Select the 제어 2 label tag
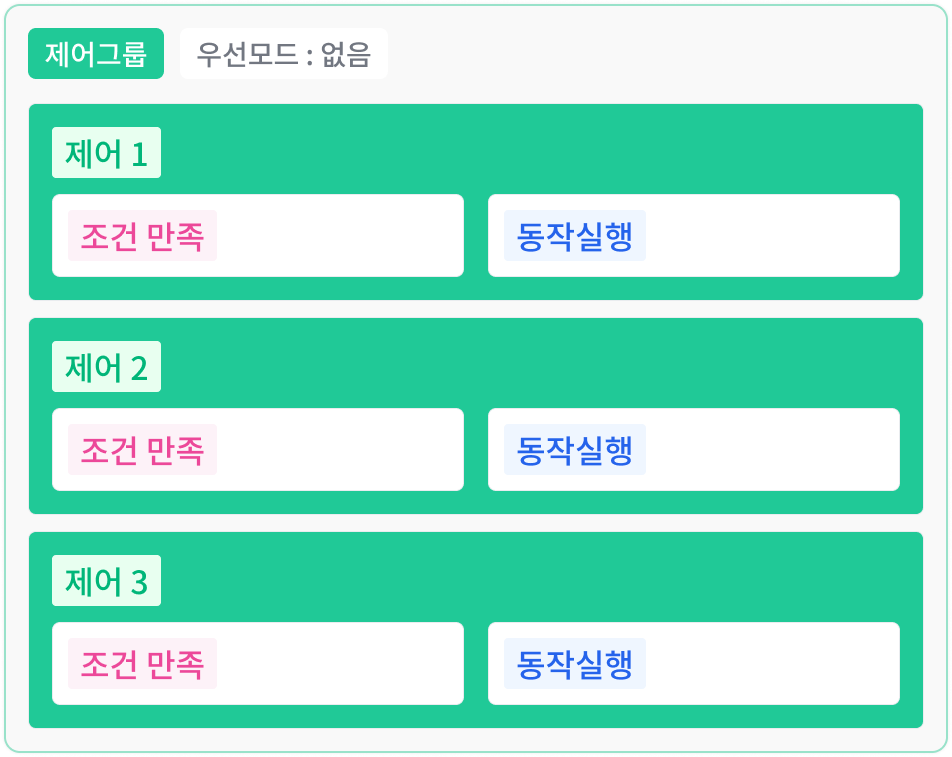This screenshot has height=757, width=952. 106,367
